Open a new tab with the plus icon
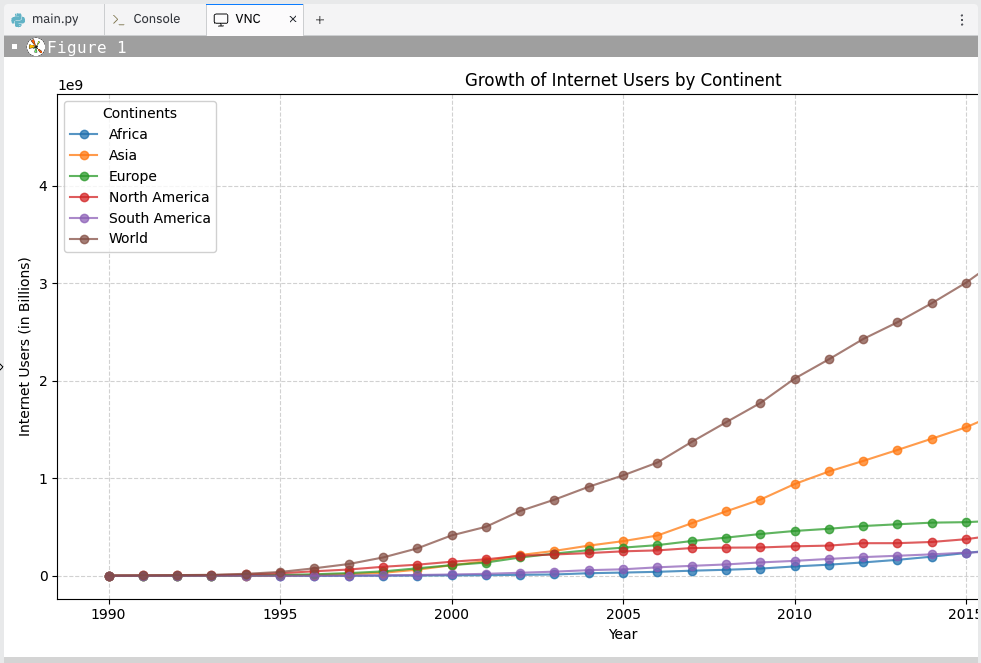The height and width of the screenshot is (663, 981). click(319, 18)
